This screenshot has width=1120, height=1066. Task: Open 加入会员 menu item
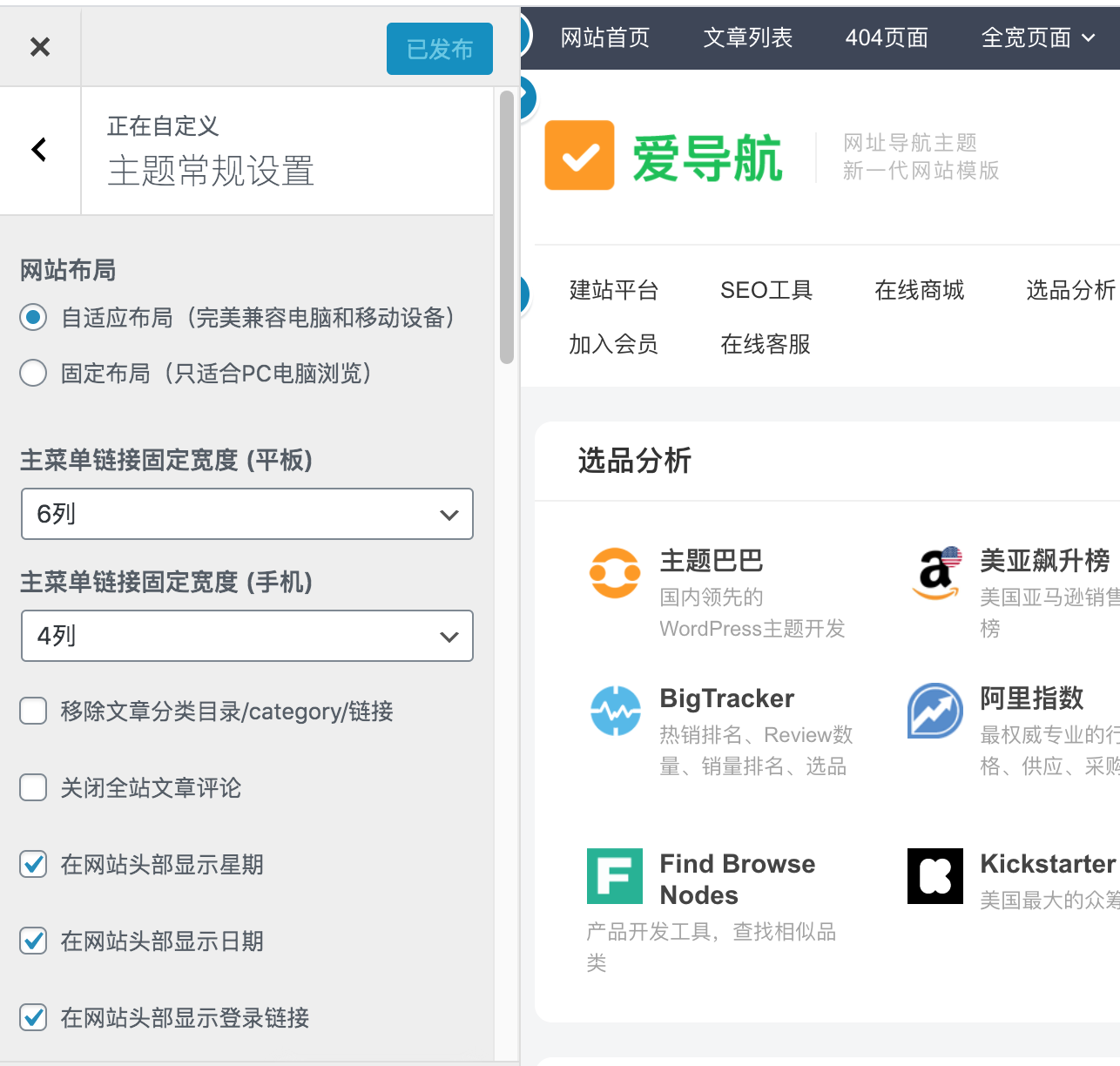point(614,344)
